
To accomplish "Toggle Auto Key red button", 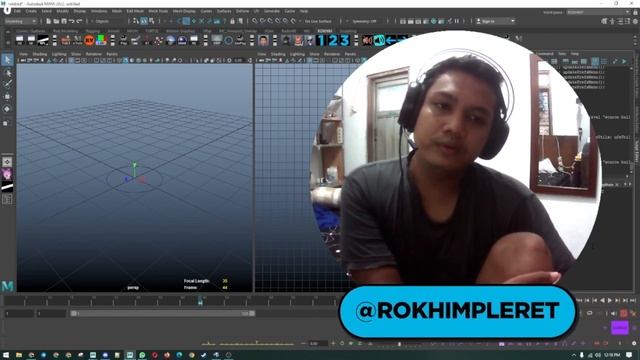I will [x=624, y=313].
